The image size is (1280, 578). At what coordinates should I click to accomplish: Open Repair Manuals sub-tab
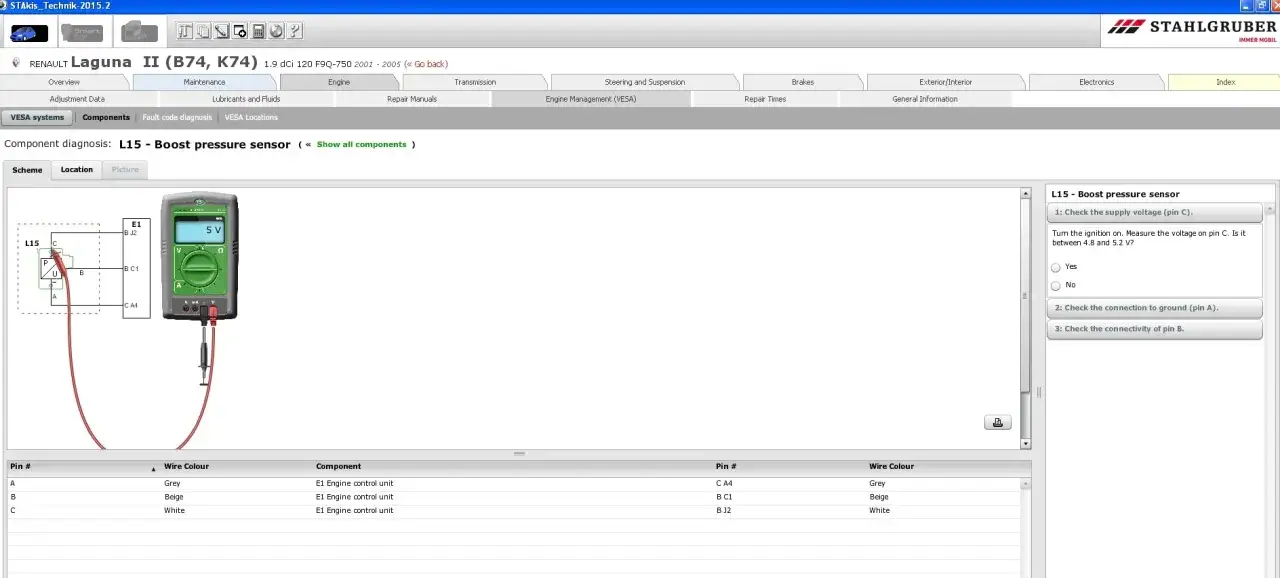click(412, 99)
